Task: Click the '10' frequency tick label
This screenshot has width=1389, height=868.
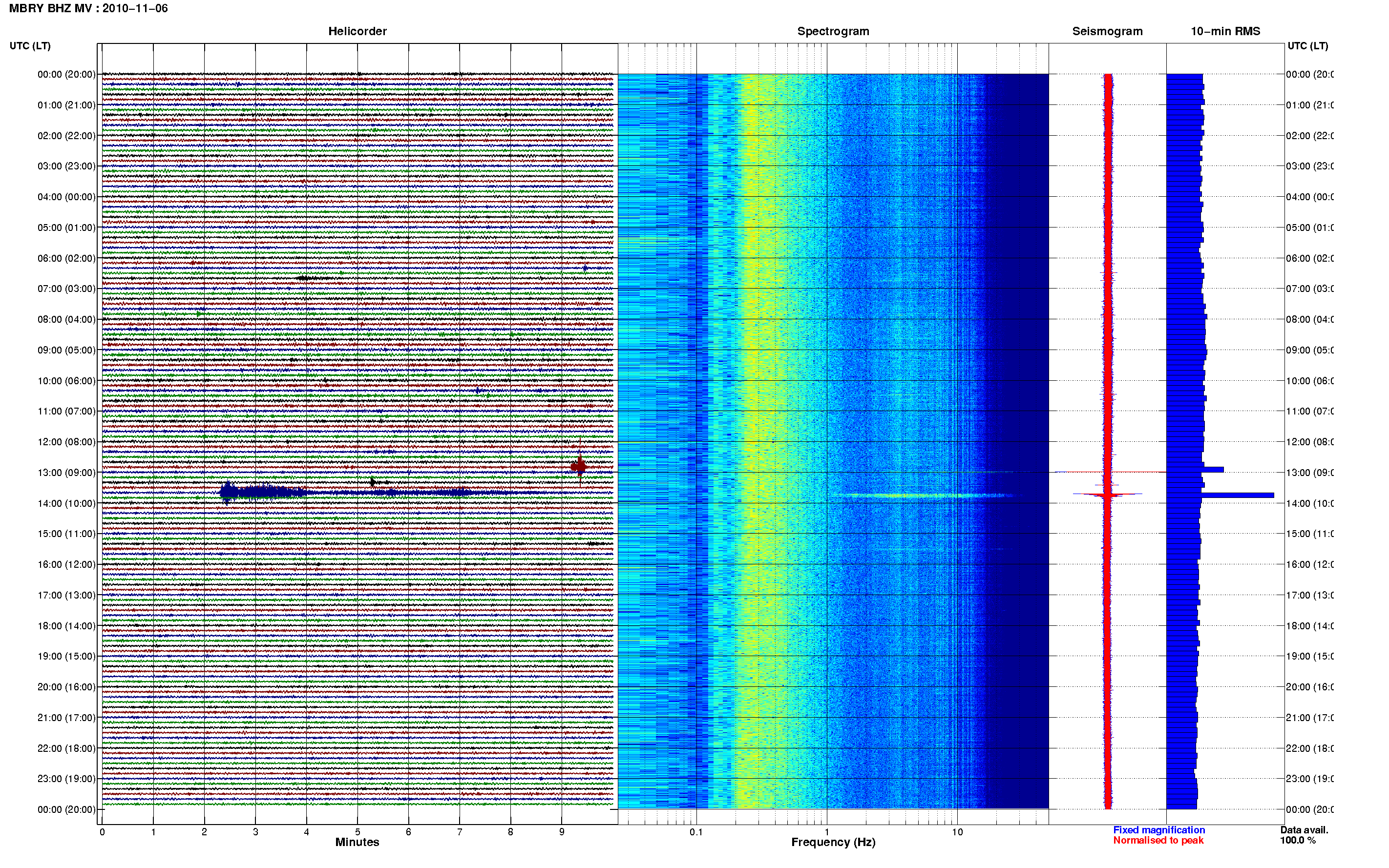Action: 957,832
